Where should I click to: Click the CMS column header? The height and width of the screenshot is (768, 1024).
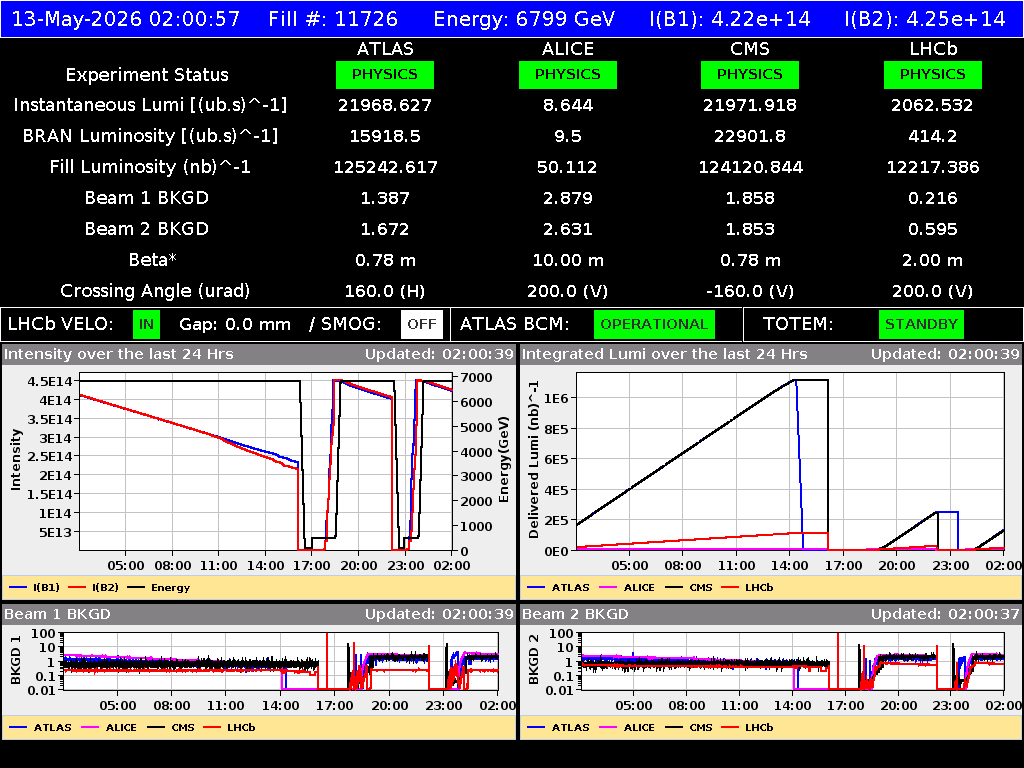point(750,49)
